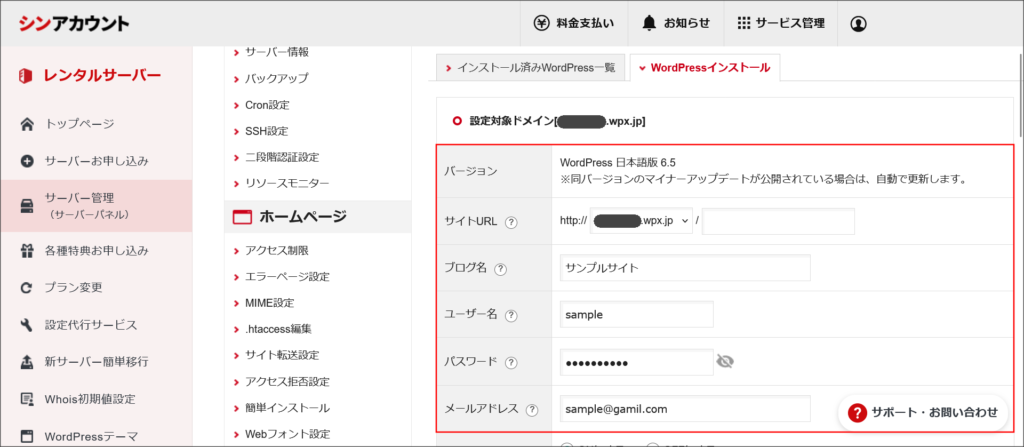Click the ブログ名 field containing サンプルサイト
The height and width of the screenshot is (447, 1024).
coord(685,268)
